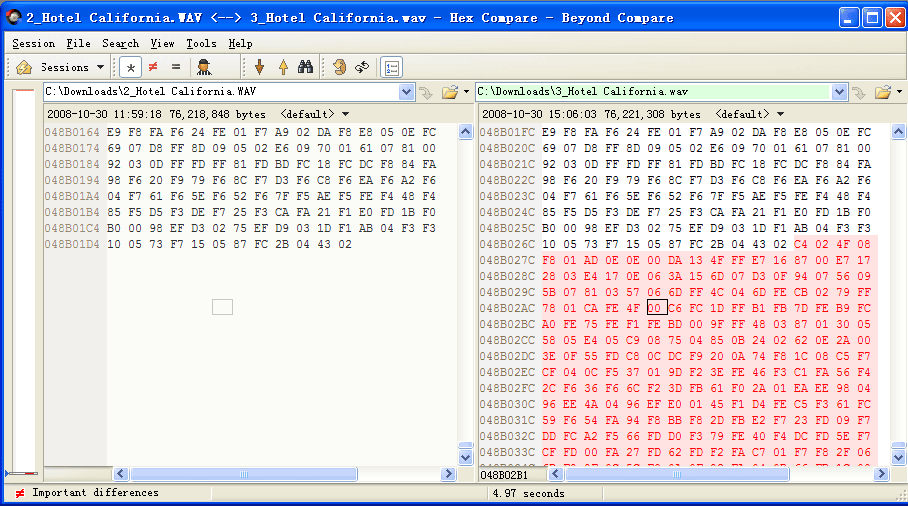Screen dimensions: 908x506
Task: Open the Search menu
Action: coord(120,43)
